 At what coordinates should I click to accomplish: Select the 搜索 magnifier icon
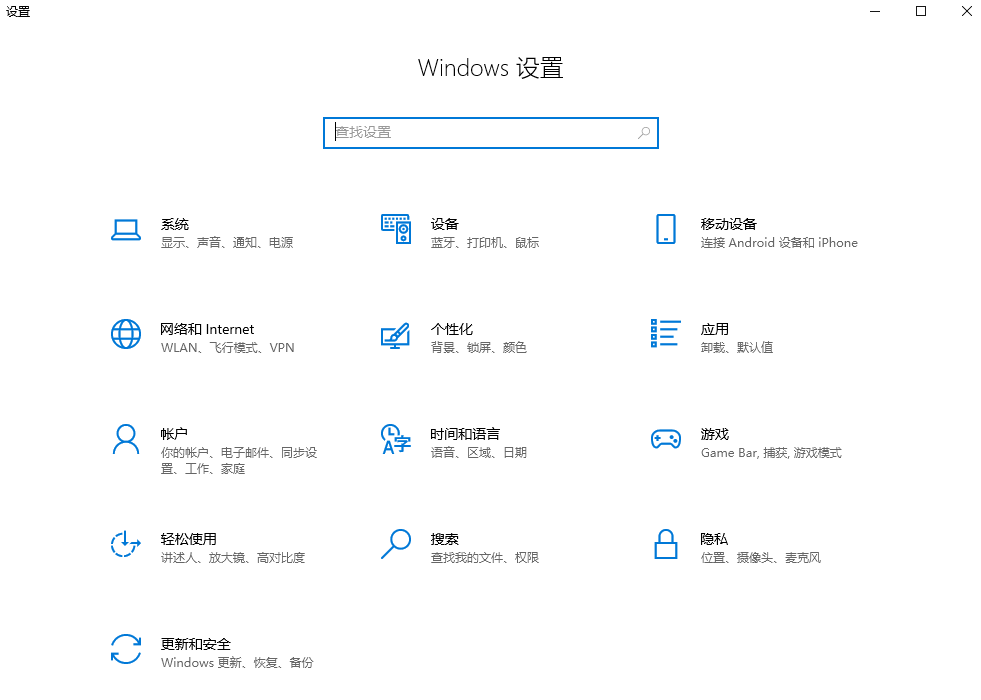396,543
